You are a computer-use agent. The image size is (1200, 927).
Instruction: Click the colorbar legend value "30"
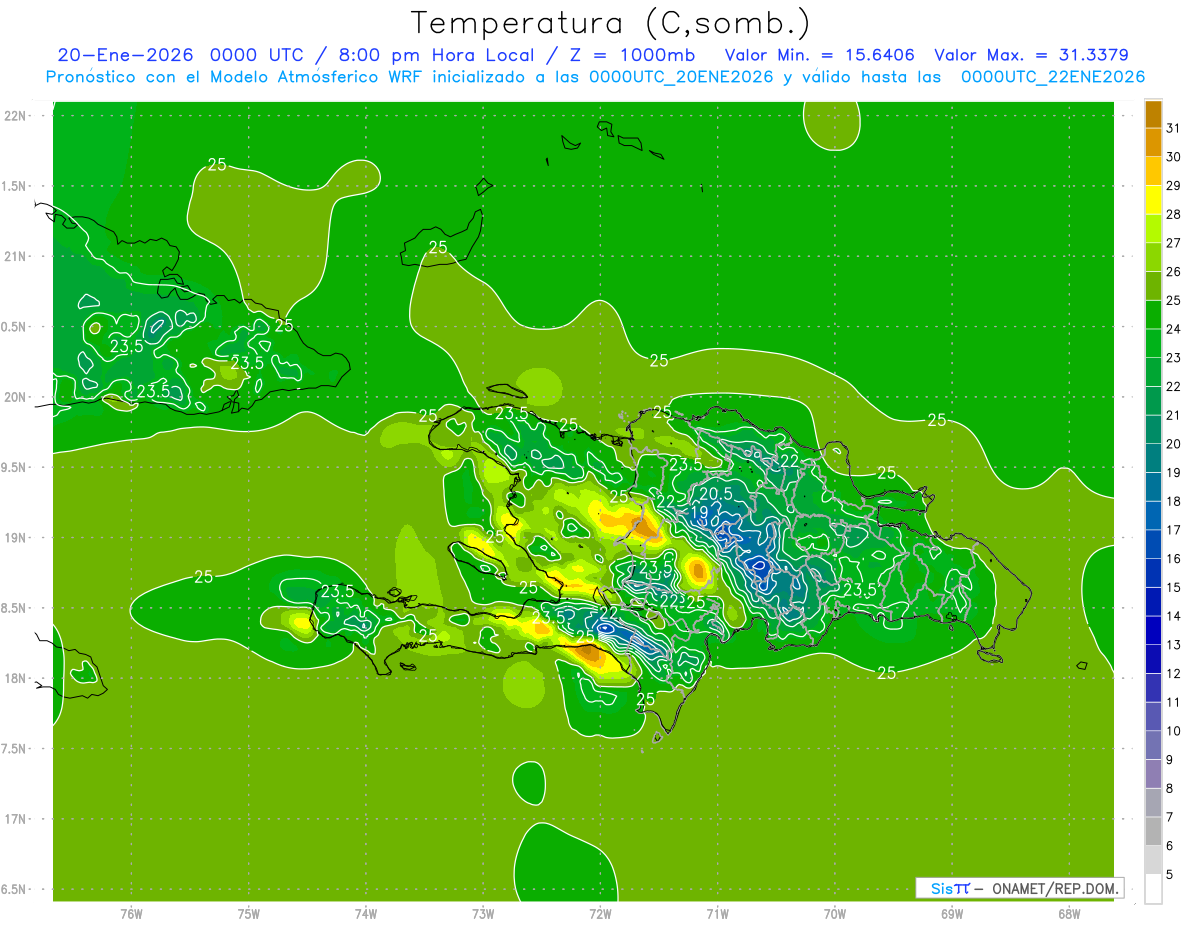click(1174, 157)
